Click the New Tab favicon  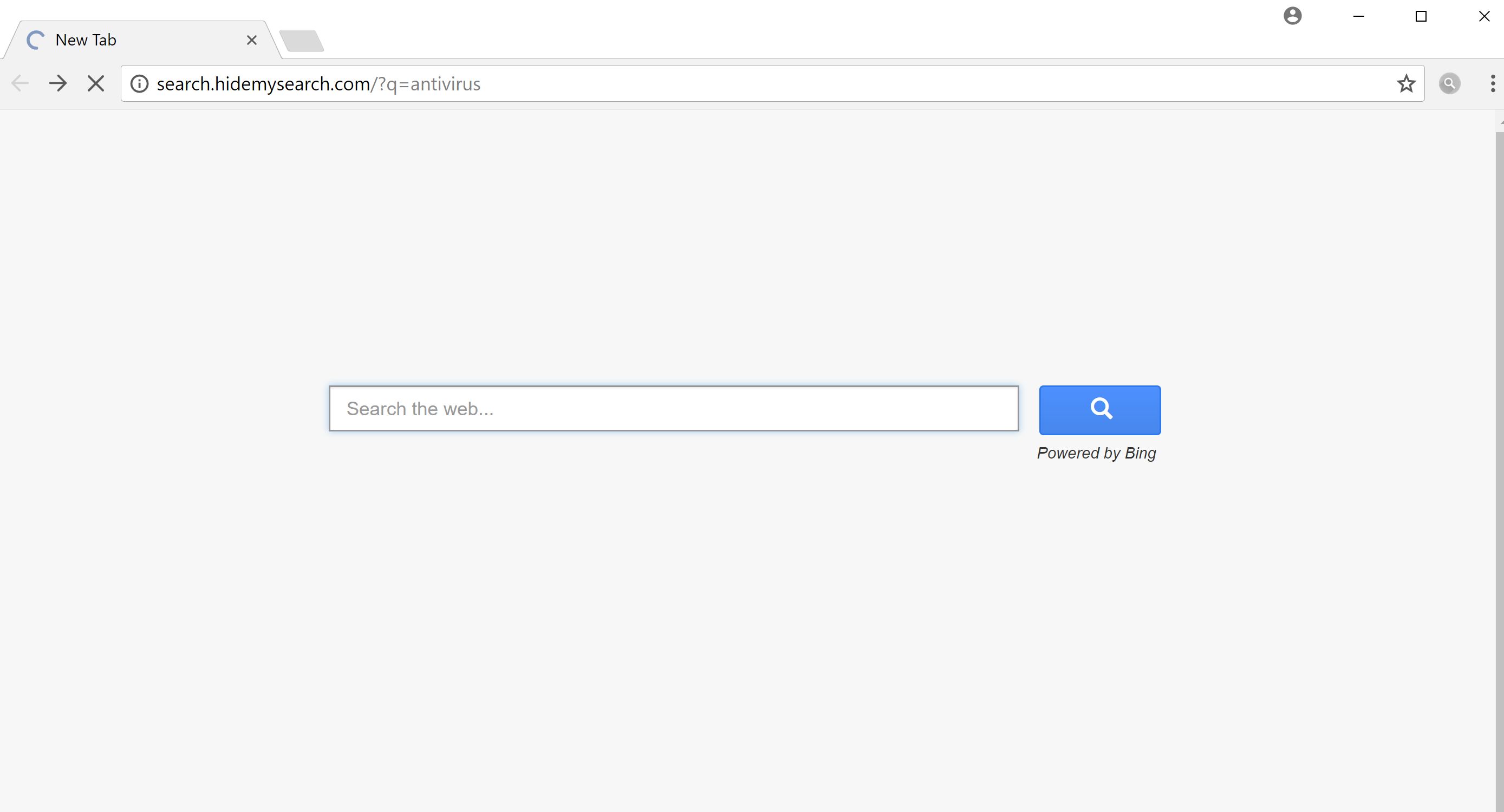(x=35, y=40)
